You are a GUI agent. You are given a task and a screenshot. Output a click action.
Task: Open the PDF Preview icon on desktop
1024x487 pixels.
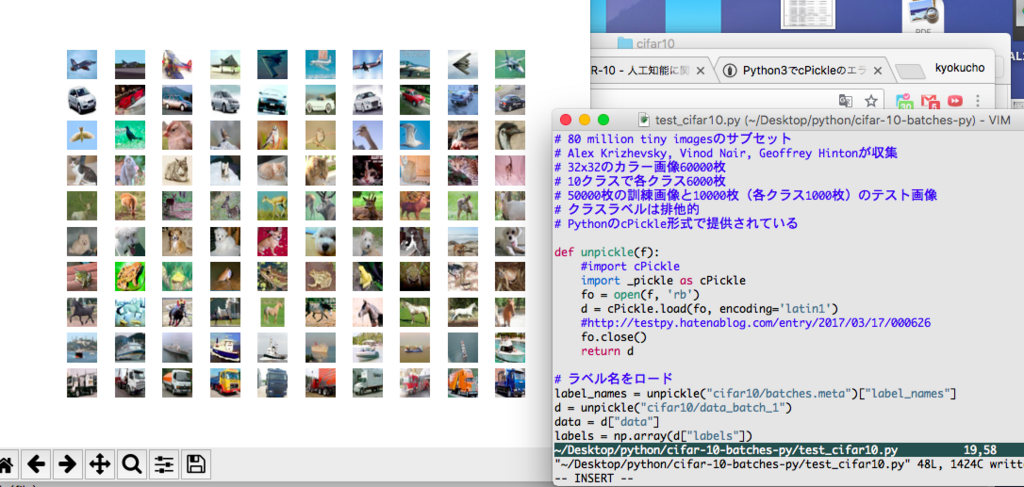click(922, 17)
